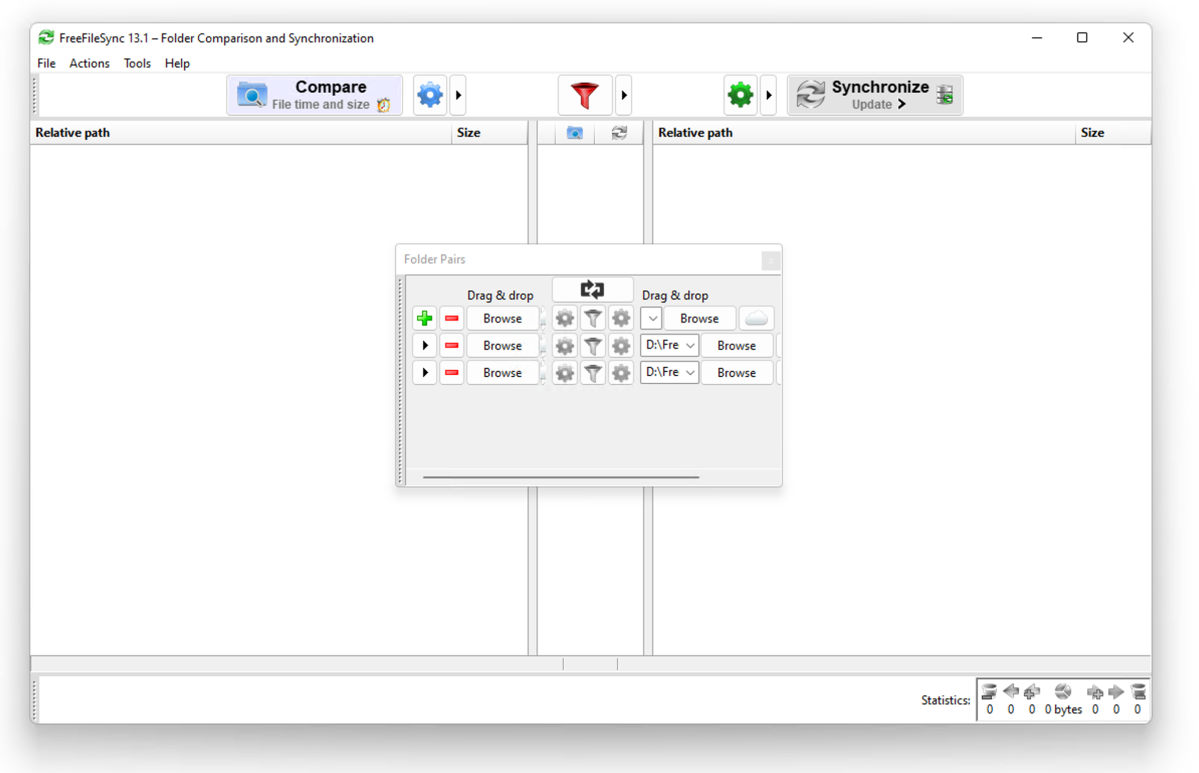Viewport: 1199px width, 773px height.
Task: Toggle category view in middle column header
Action: click(x=574, y=133)
